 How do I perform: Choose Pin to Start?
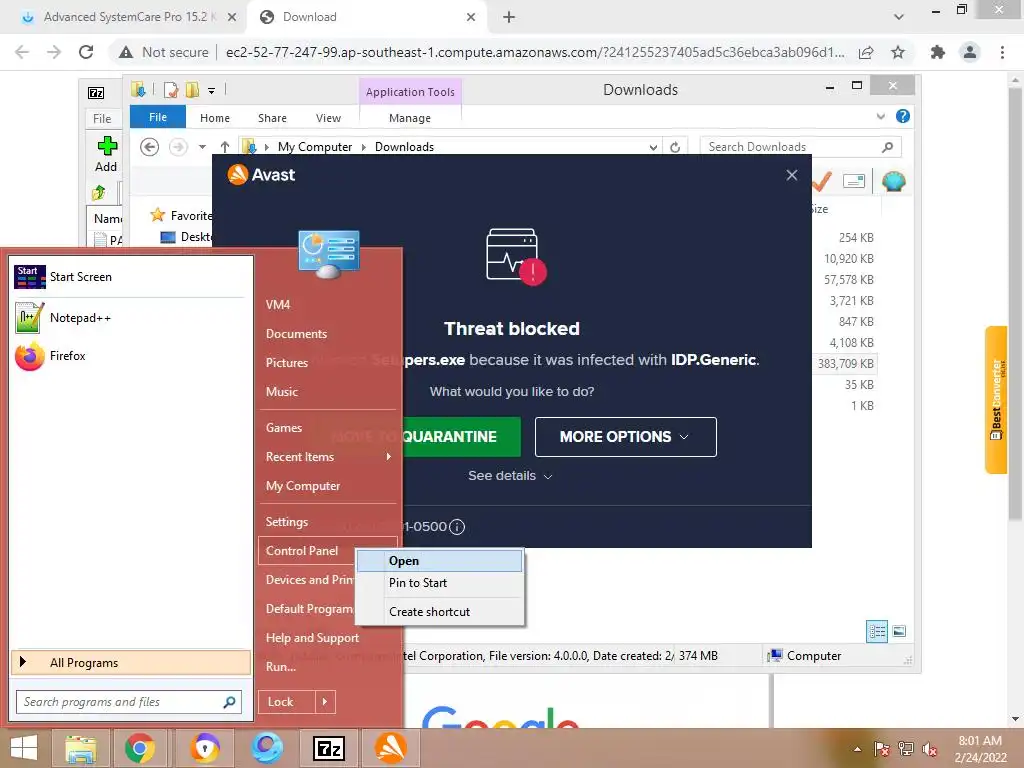point(440,583)
